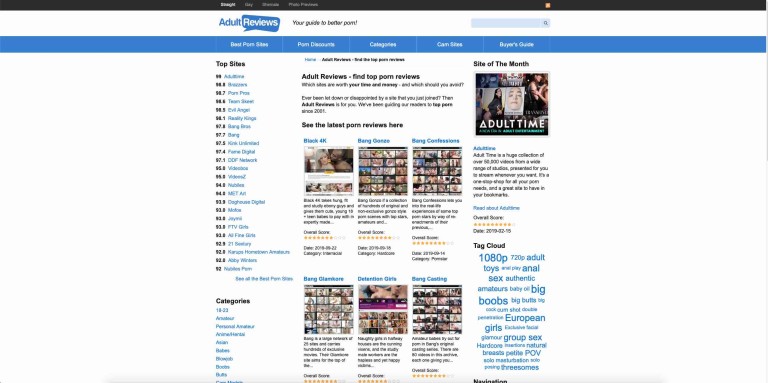Open Fame Digital in Top Sites list

[x=241, y=152]
